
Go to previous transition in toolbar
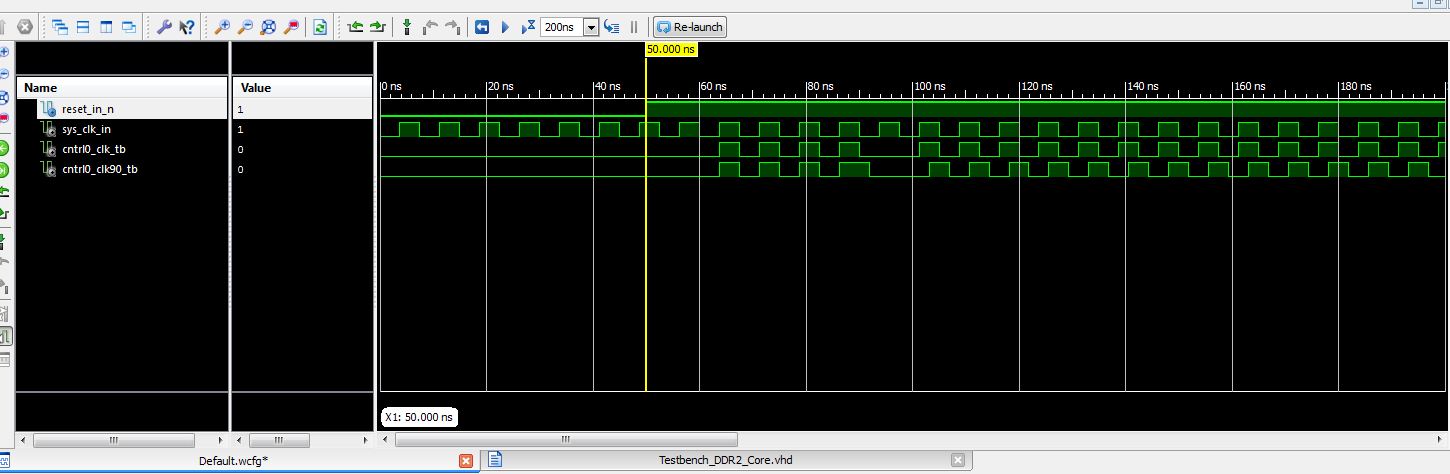pyautogui.click(x=355, y=27)
